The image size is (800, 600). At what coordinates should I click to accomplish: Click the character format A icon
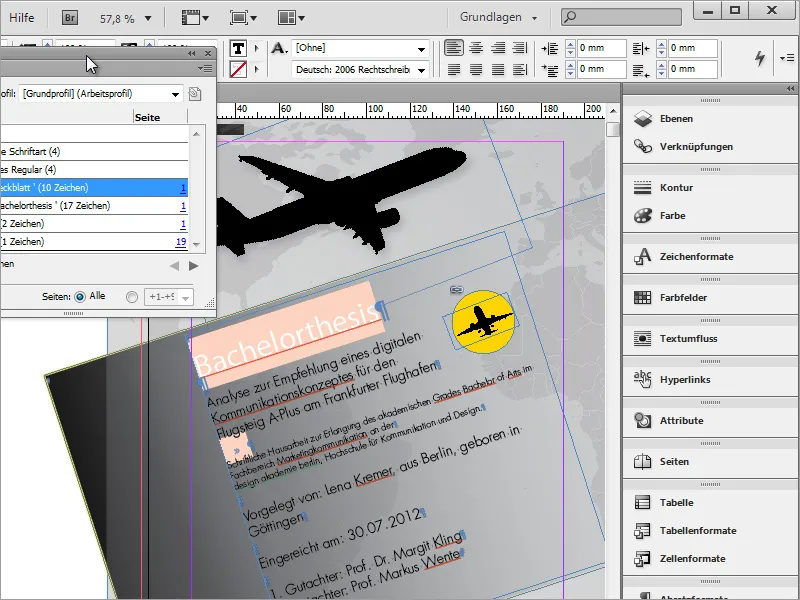[279, 48]
